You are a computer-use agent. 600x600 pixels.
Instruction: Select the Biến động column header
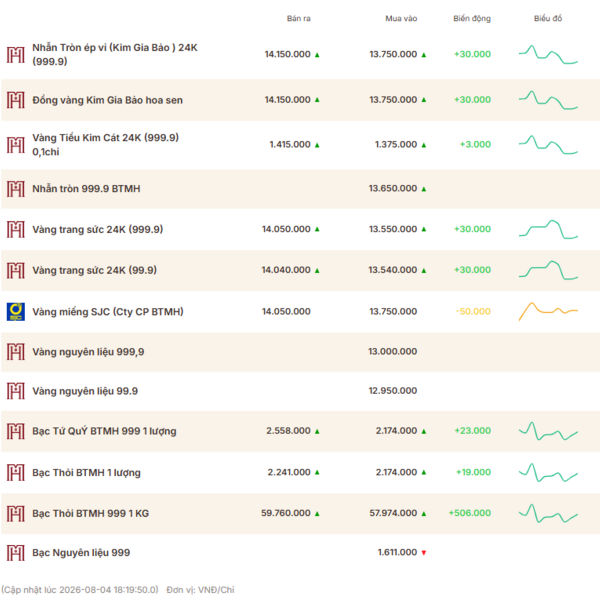pos(472,18)
